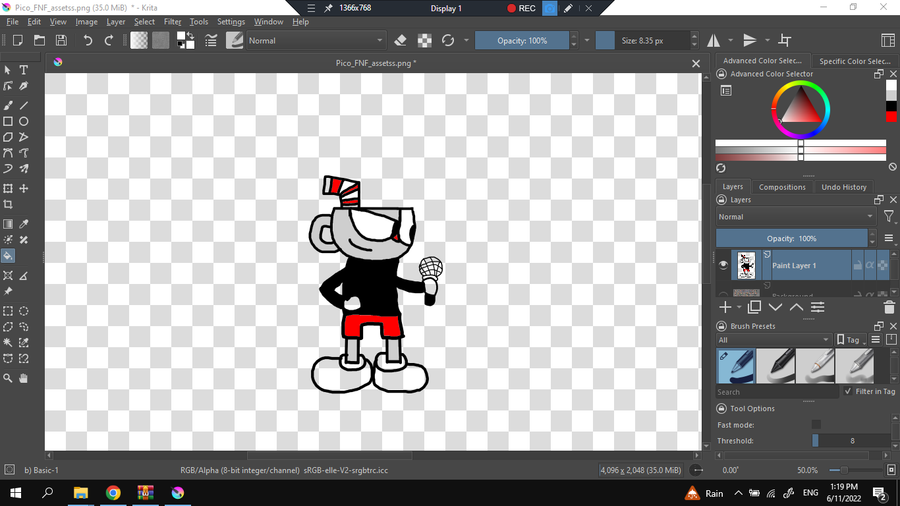This screenshot has height=506, width=900.
Task: Open layer blending mode Normal dropdown
Action: (x=796, y=217)
